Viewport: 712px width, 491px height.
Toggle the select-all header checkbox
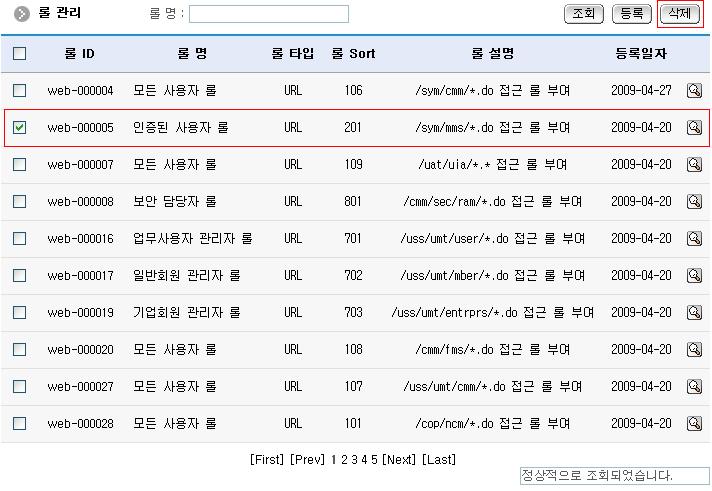[20, 54]
